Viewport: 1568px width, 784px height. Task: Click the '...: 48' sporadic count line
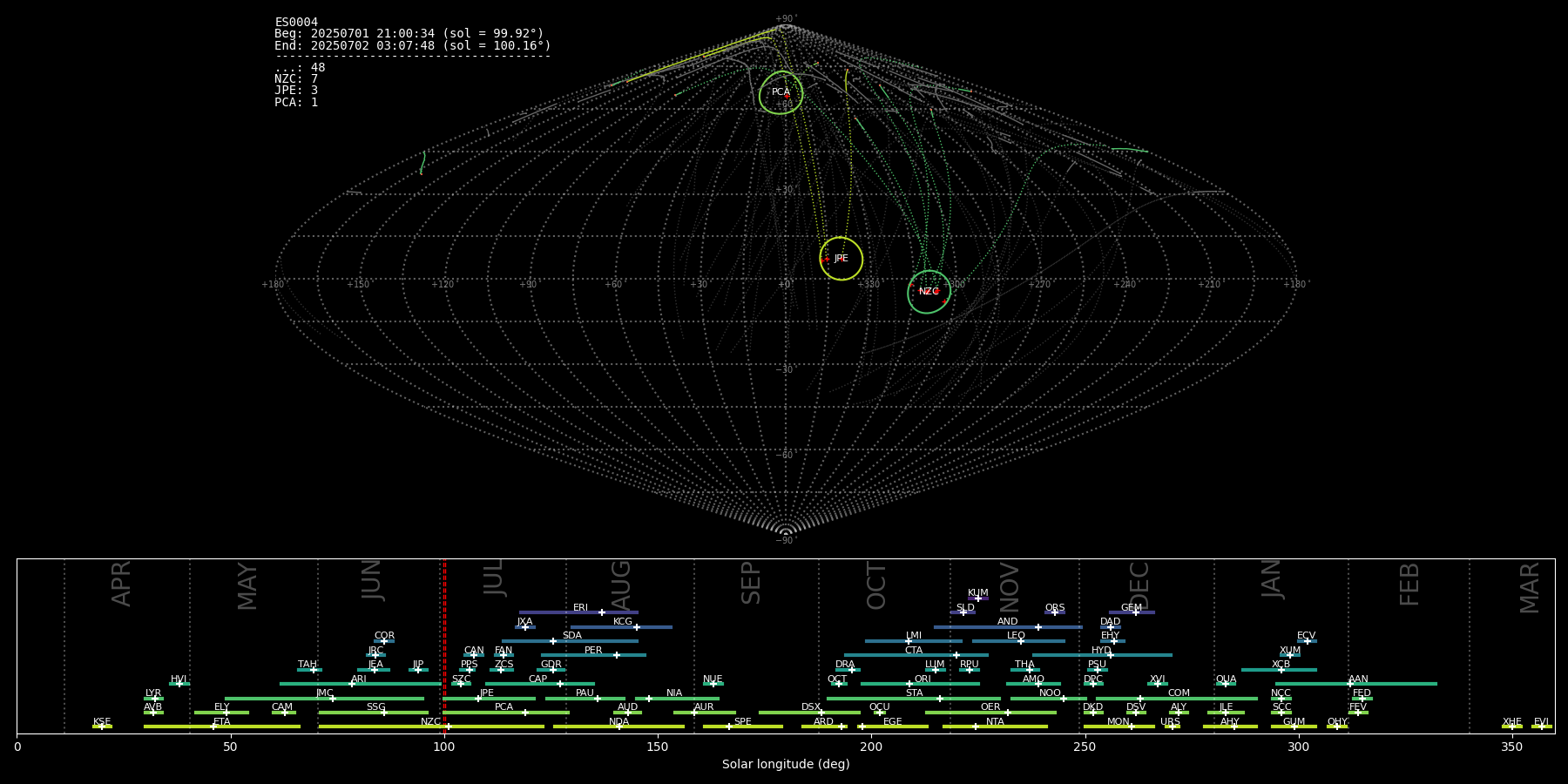coord(300,68)
